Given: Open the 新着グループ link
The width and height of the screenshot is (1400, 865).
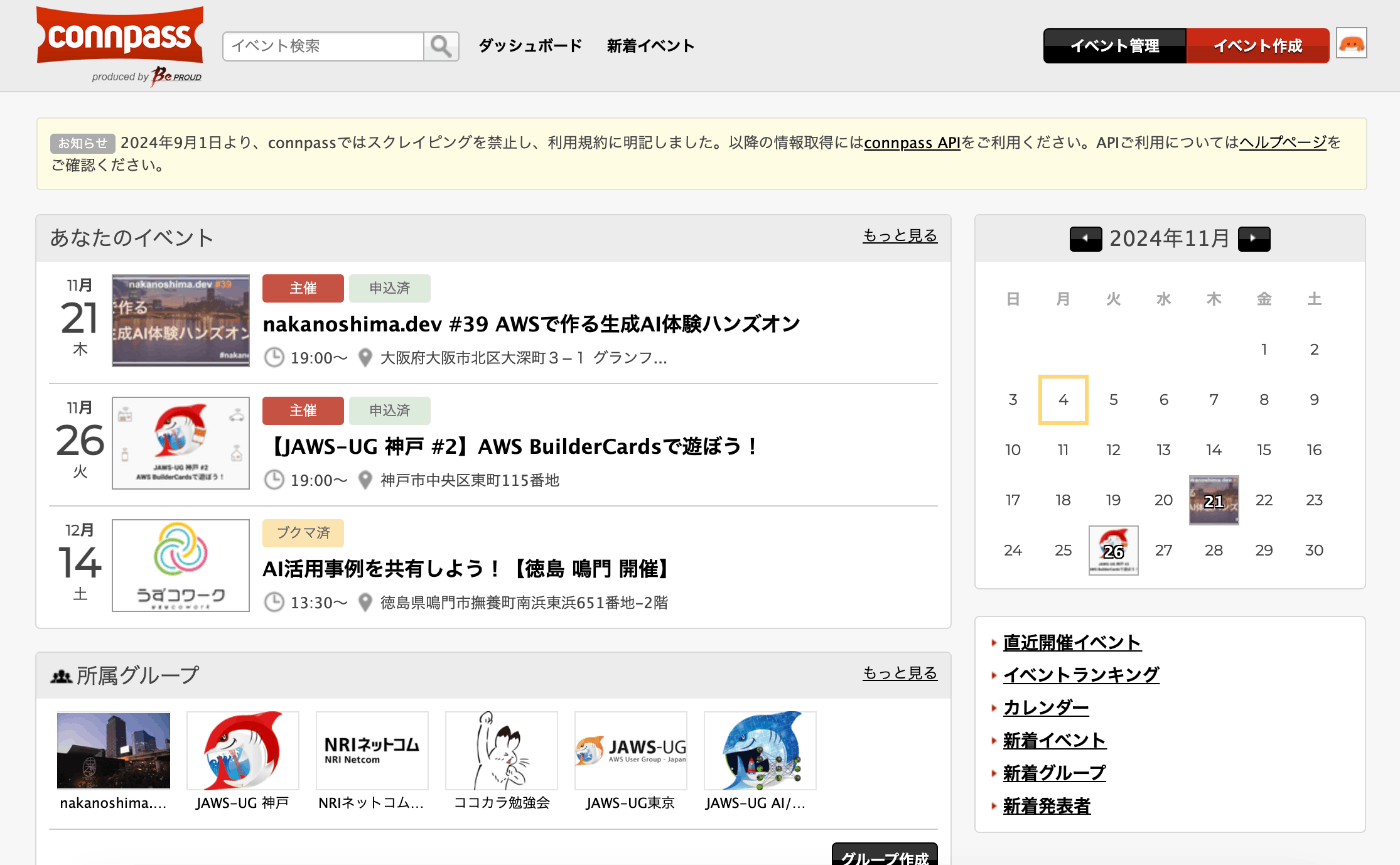Looking at the screenshot, I should click(x=1054, y=773).
